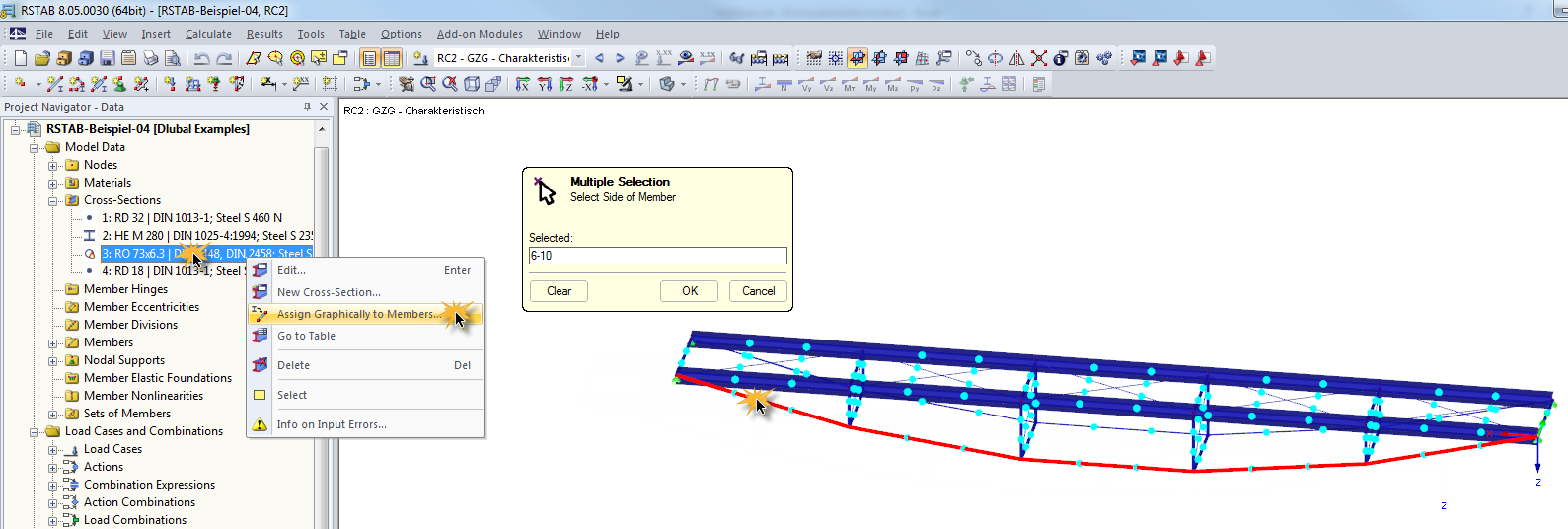Toggle pin on Project Navigator panel
The image size is (1568, 529).
(x=307, y=107)
